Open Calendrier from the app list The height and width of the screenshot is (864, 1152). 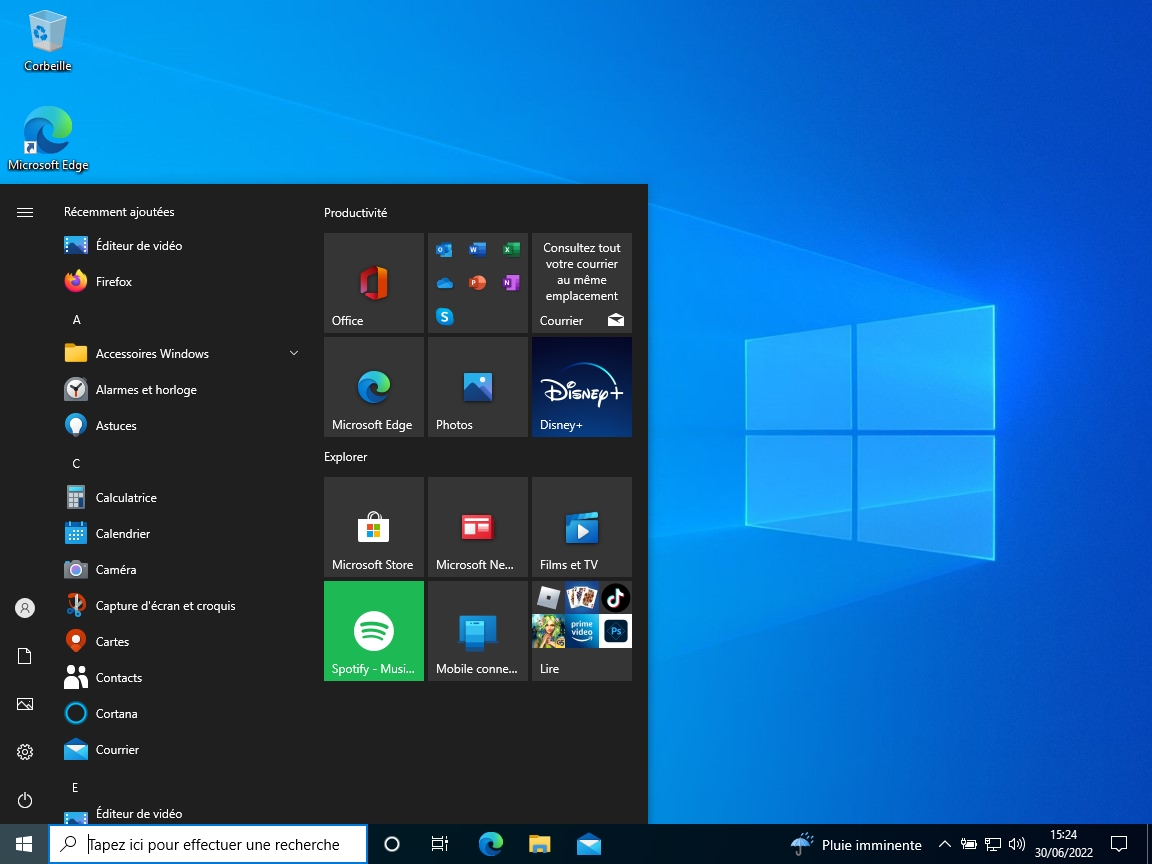[181, 533]
